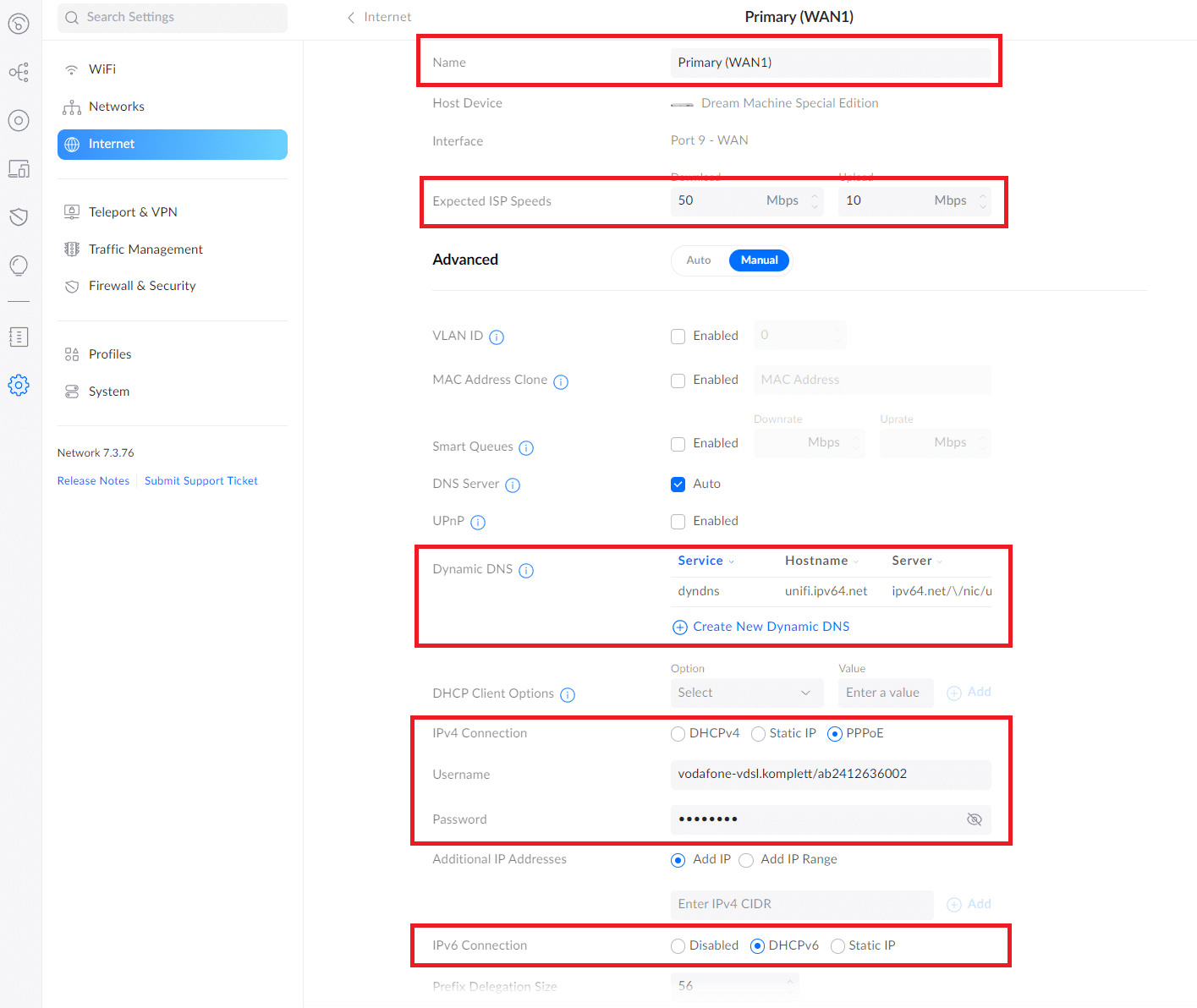Open the Dashboard speedometer icon

pyautogui.click(x=19, y=23)
